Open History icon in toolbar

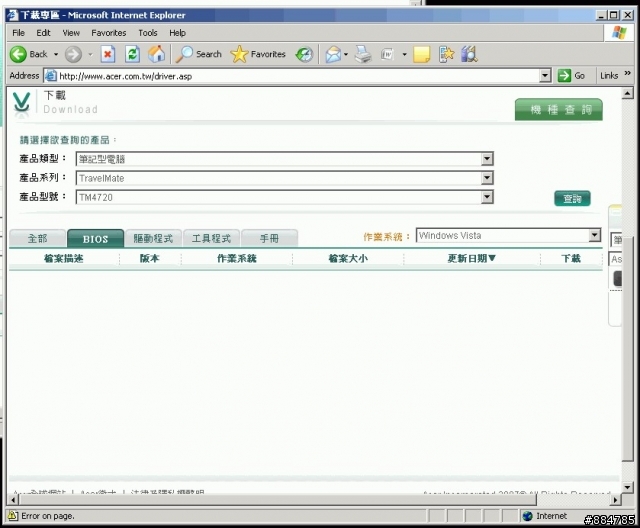304,54
